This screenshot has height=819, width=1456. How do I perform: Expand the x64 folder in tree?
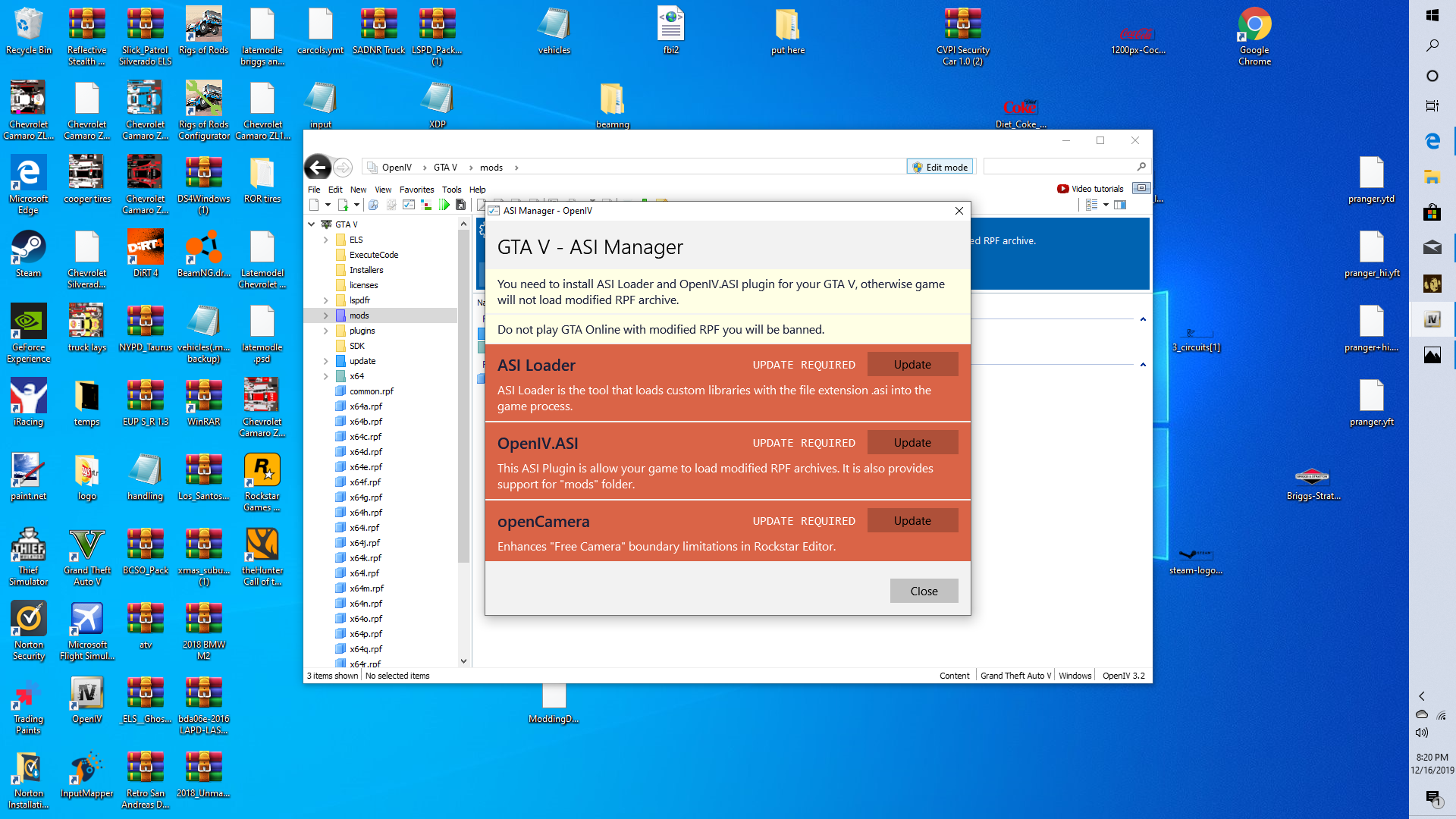[x=326, y=376]
